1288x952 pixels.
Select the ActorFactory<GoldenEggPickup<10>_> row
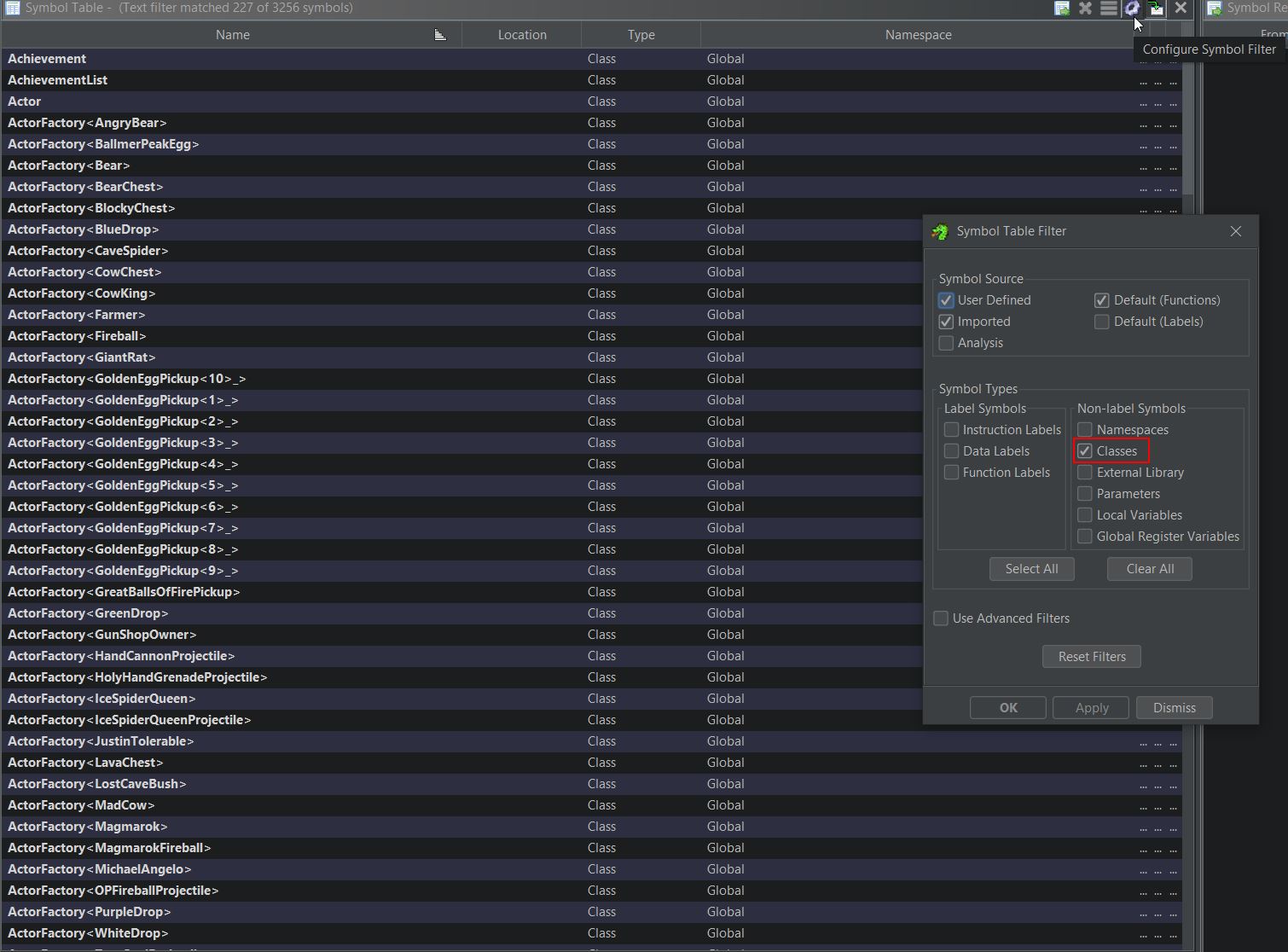[462, 379]
